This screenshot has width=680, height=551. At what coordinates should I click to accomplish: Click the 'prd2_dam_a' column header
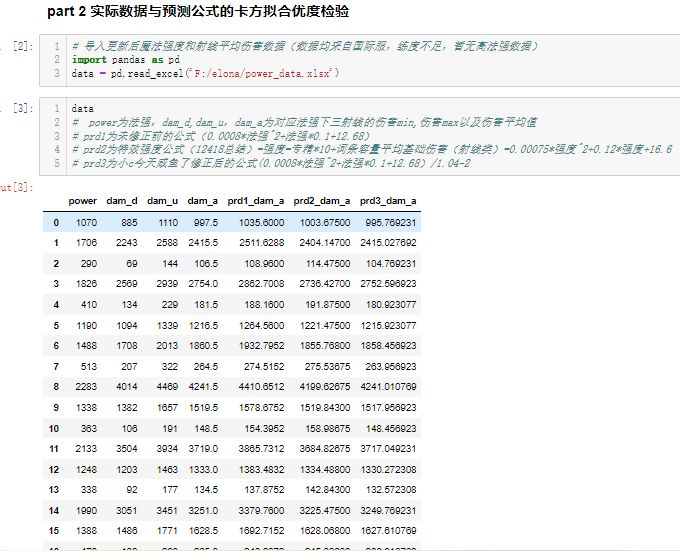321,201
